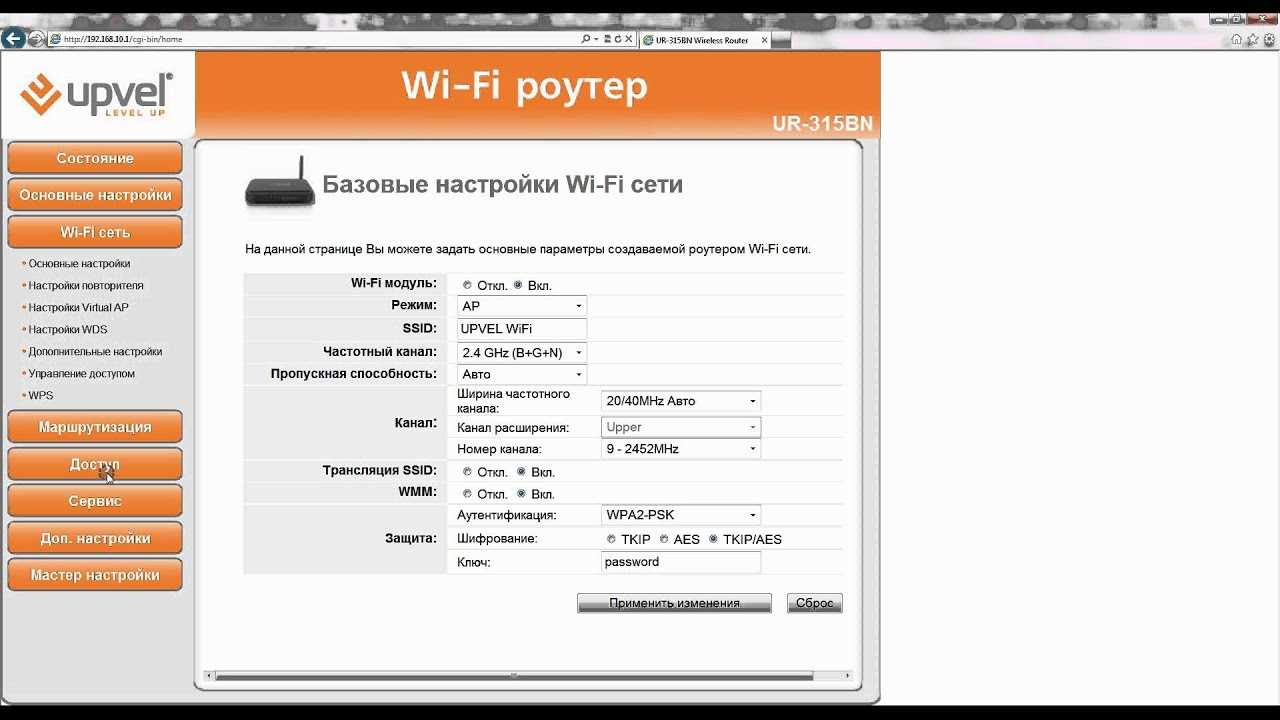The height and width of the screenshot is (720, 1280).
Task: Select AES encryption
Action: pos(663,539)
